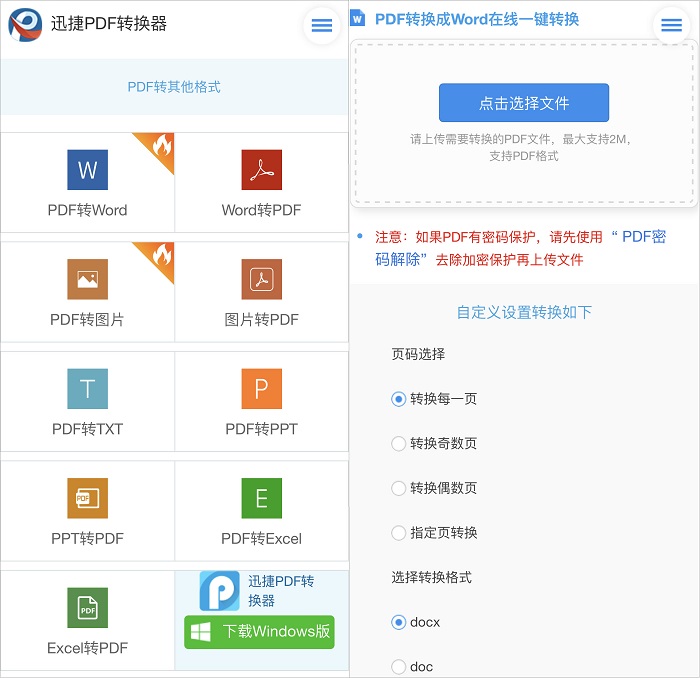Open the hamburger menu in the left panel
The width and height of the screenshot is (700, 678).
pyautogui.click(x=322, y=25)
